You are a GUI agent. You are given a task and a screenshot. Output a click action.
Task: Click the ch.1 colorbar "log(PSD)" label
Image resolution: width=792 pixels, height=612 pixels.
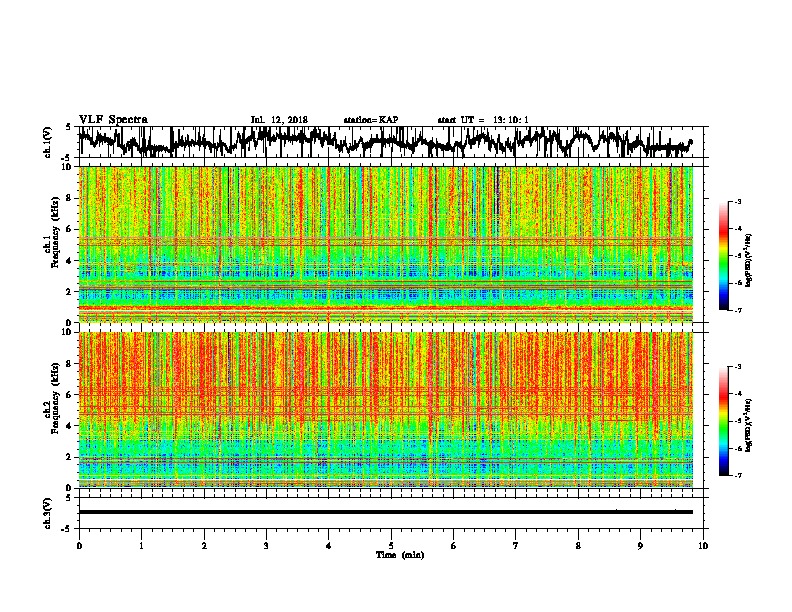tap(748, 260)
